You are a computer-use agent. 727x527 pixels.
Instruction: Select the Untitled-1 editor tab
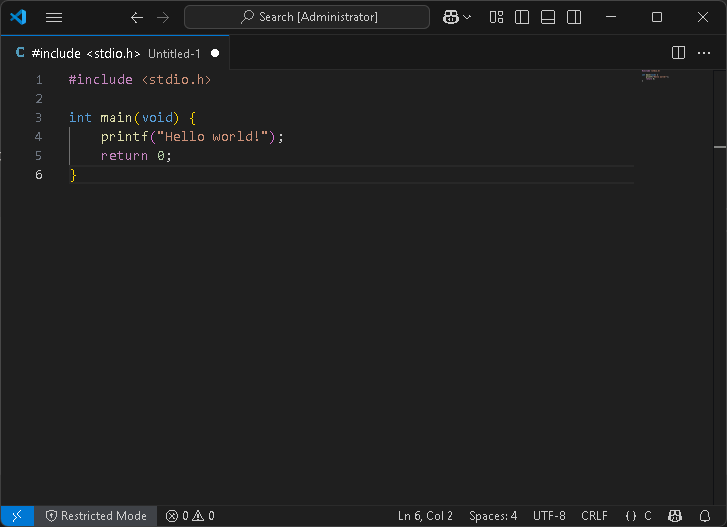coord(116,53)
